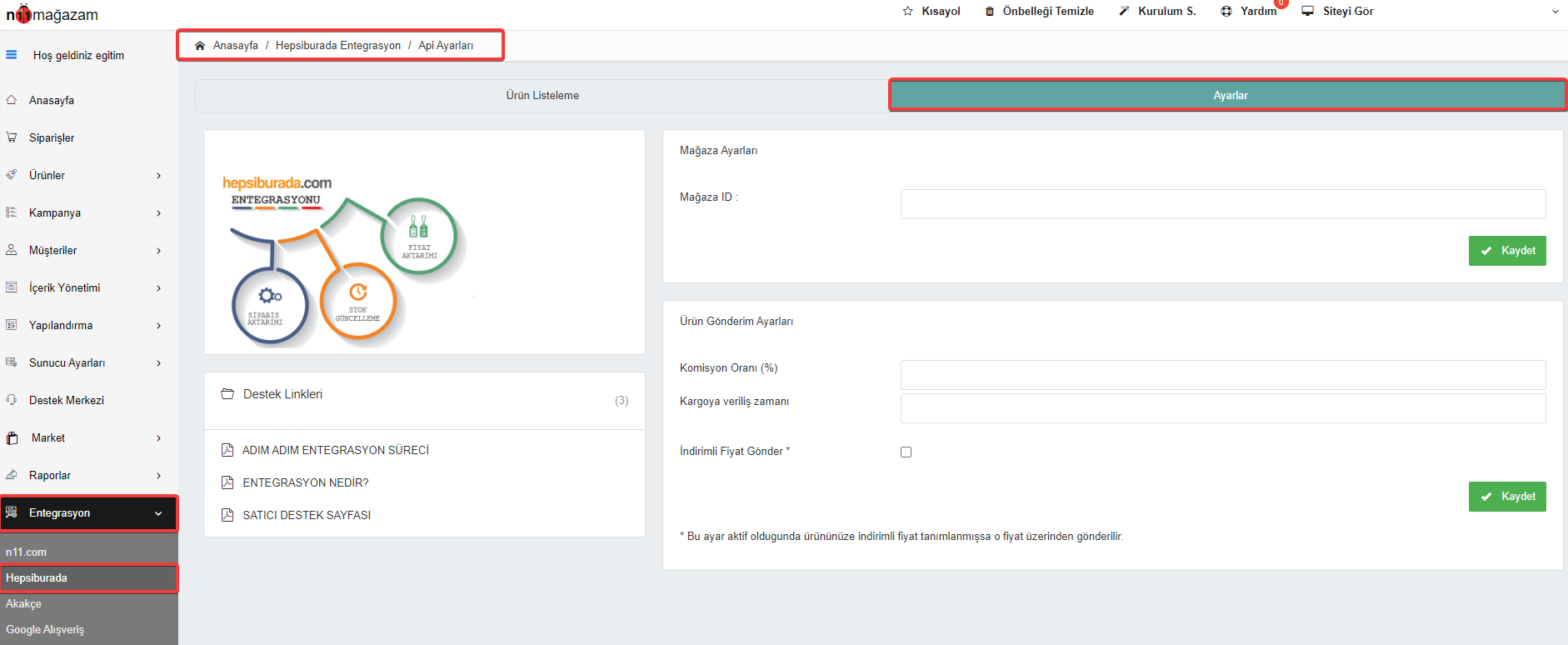Click the Komisyon Oranı (%) input field
Image resolution: width=1568 pixels, height=645 pixels.
click(x=1223, y=375)
